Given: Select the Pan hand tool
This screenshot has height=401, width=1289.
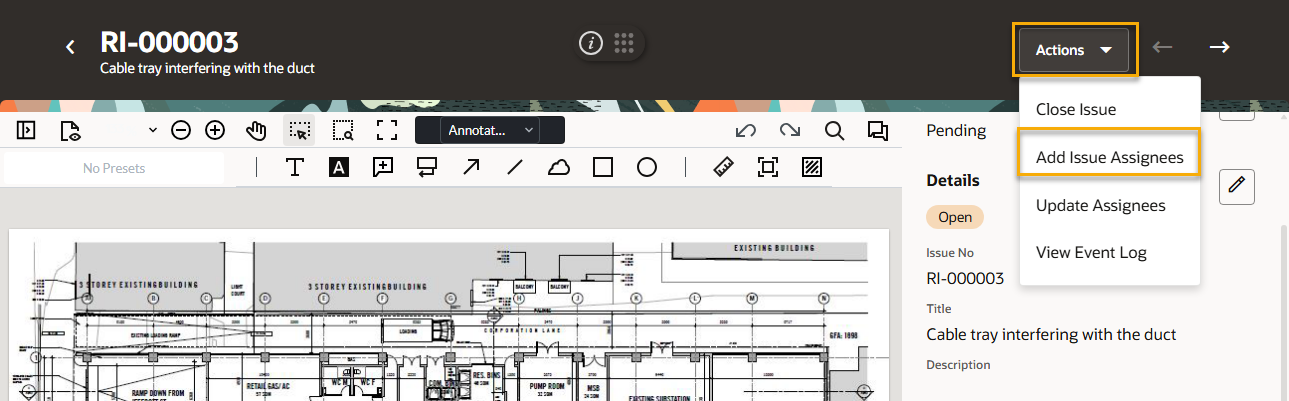Looking at the screenshot, I should coord(257,130).
